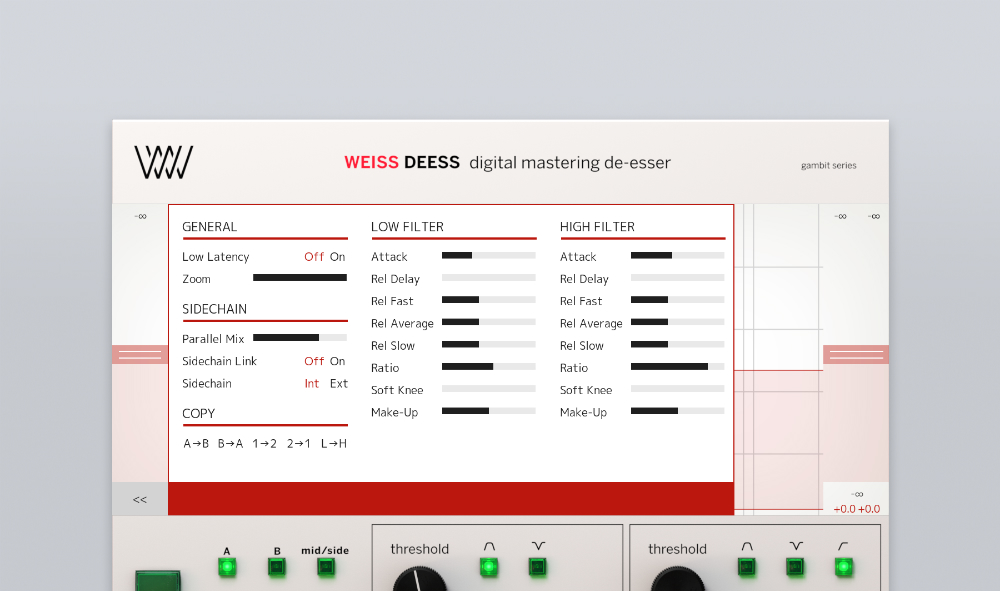Adjust the Low Filter Ratio slider

(x=488, y=367)
